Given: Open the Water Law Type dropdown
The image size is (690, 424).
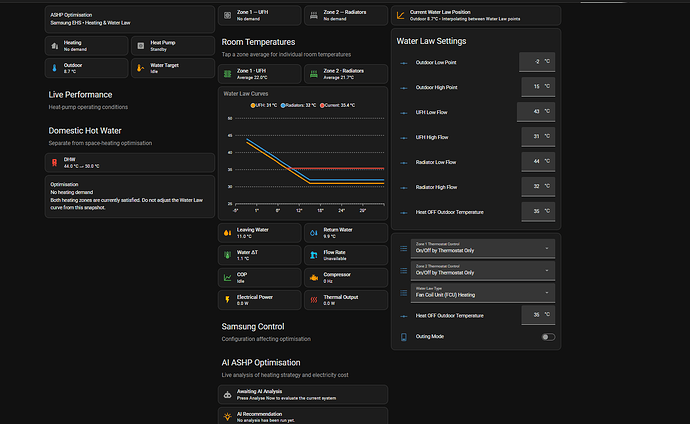Looking at the screenshot, I should (x=483, y=292).
